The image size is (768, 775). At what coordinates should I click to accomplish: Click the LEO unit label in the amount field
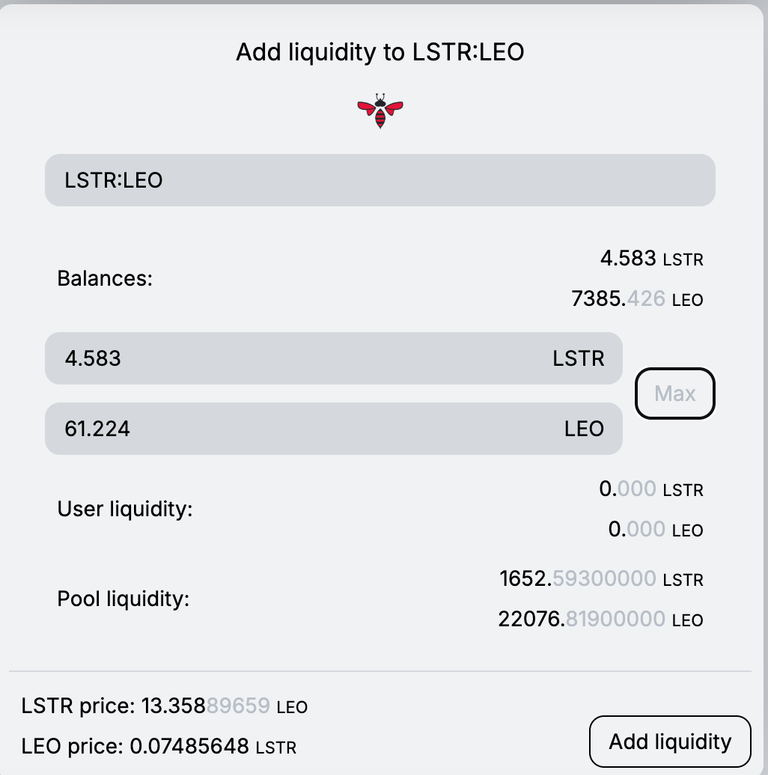pyautogui.click(x=584, y=429)
